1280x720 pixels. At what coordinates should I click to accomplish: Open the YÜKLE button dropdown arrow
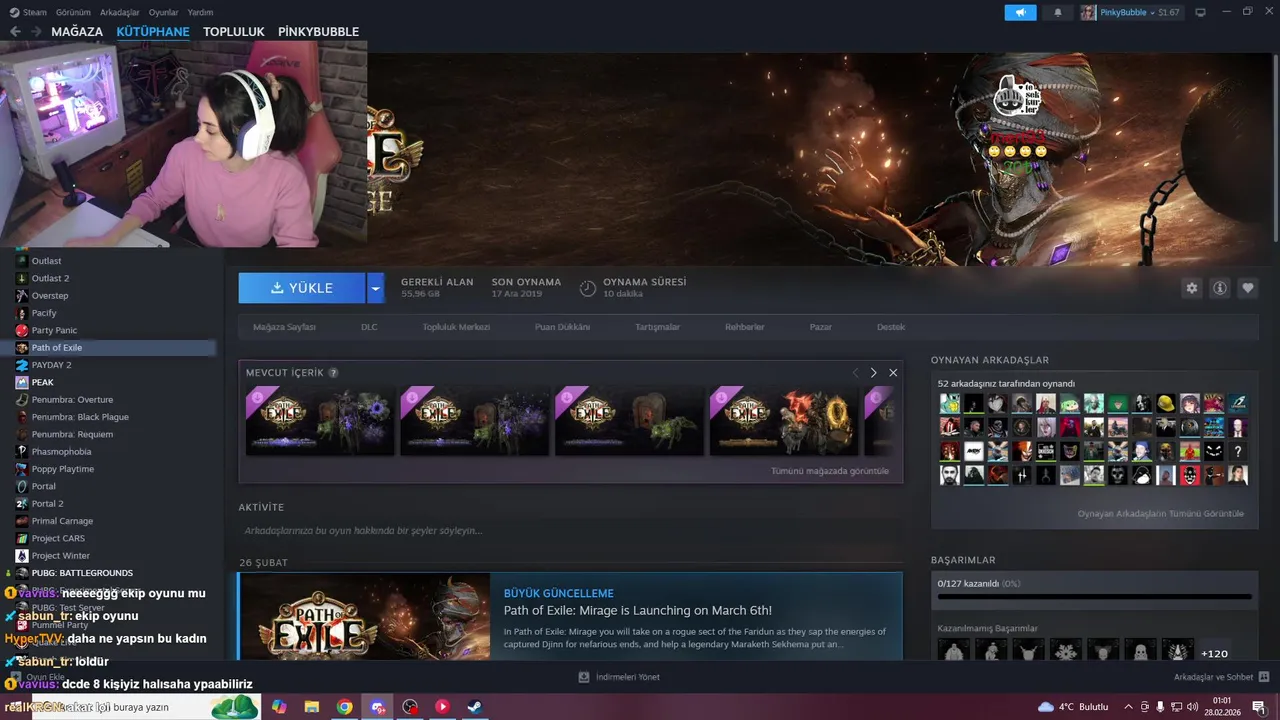pos(375,288)
